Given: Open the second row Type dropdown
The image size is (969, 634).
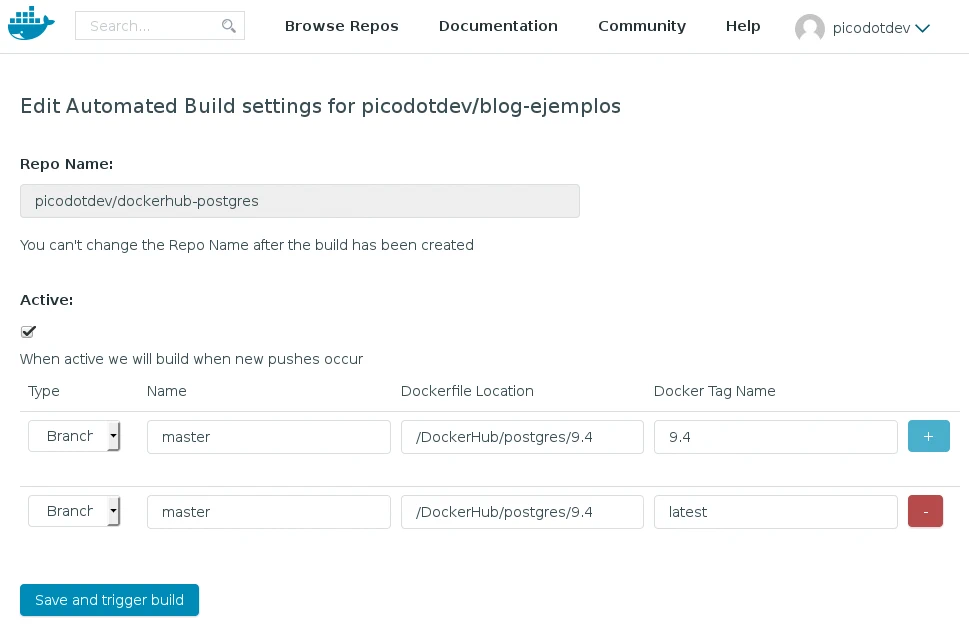Looking at the screenshot, I should (x=74, y=511).
